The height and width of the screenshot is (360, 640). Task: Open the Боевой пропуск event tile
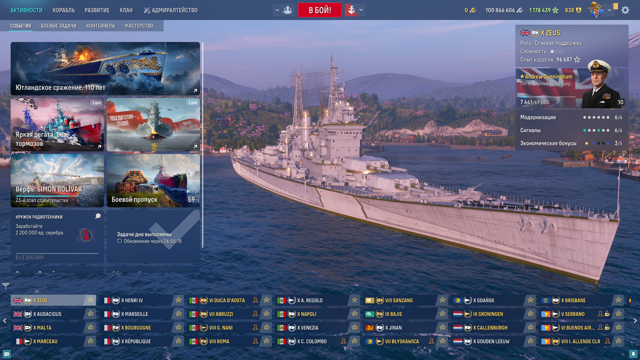click(153, 180)
